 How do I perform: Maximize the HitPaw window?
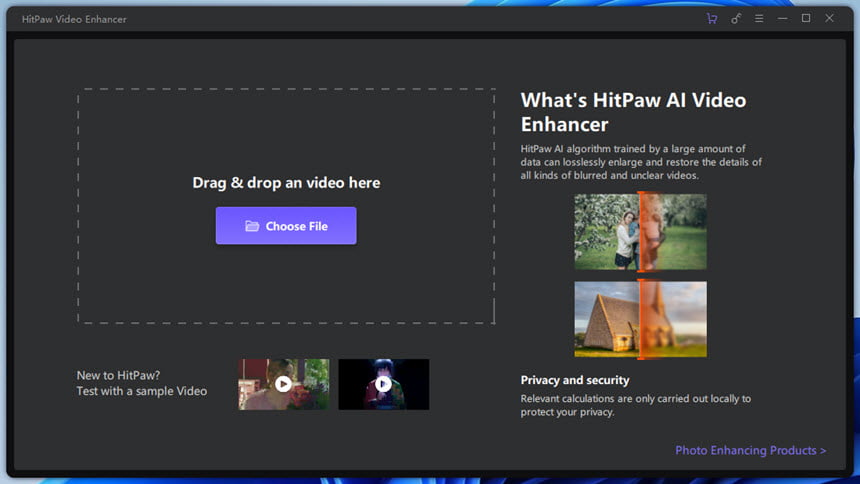(x=806, y=18)
